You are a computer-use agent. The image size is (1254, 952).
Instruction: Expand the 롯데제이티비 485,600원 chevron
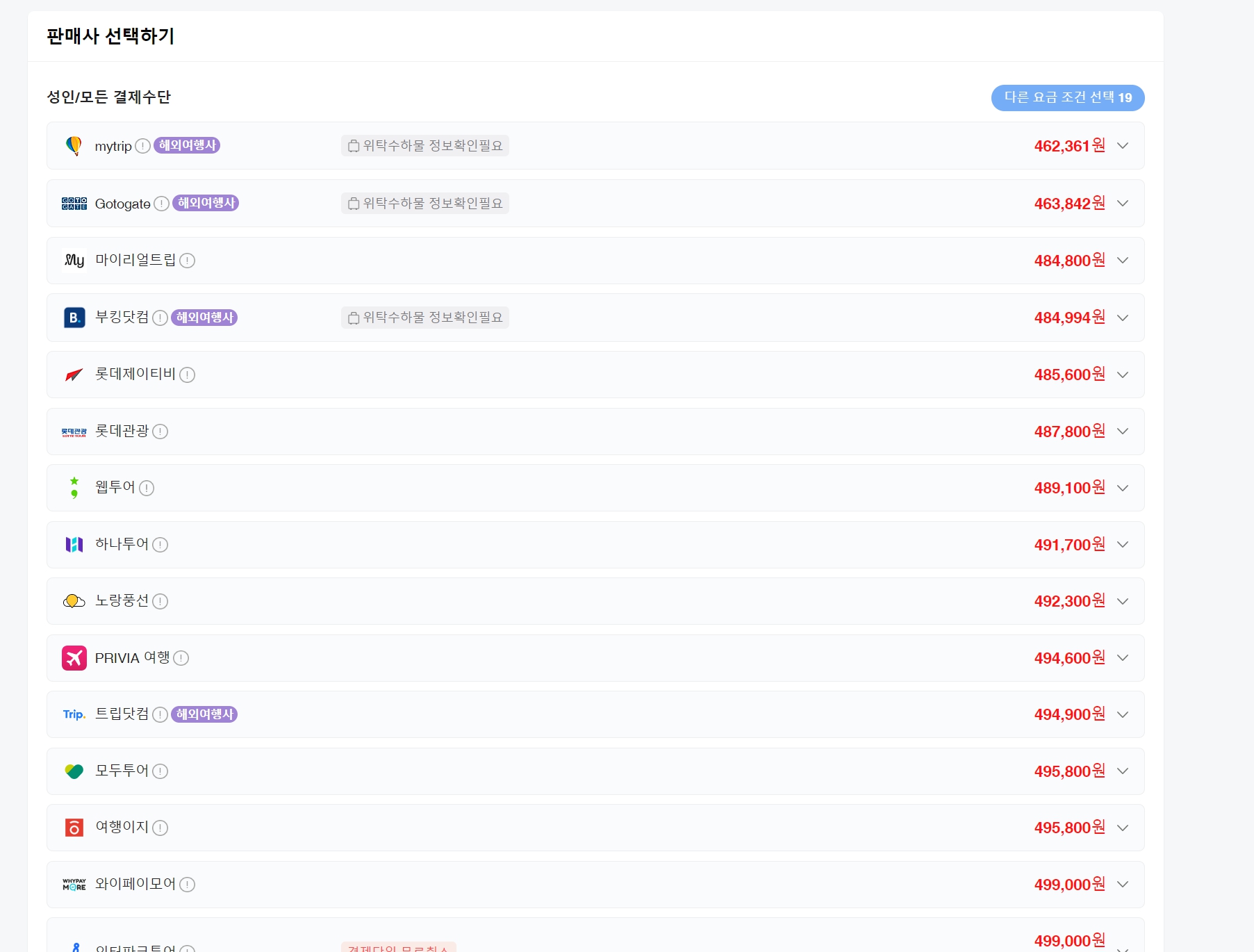(1123, 375)
